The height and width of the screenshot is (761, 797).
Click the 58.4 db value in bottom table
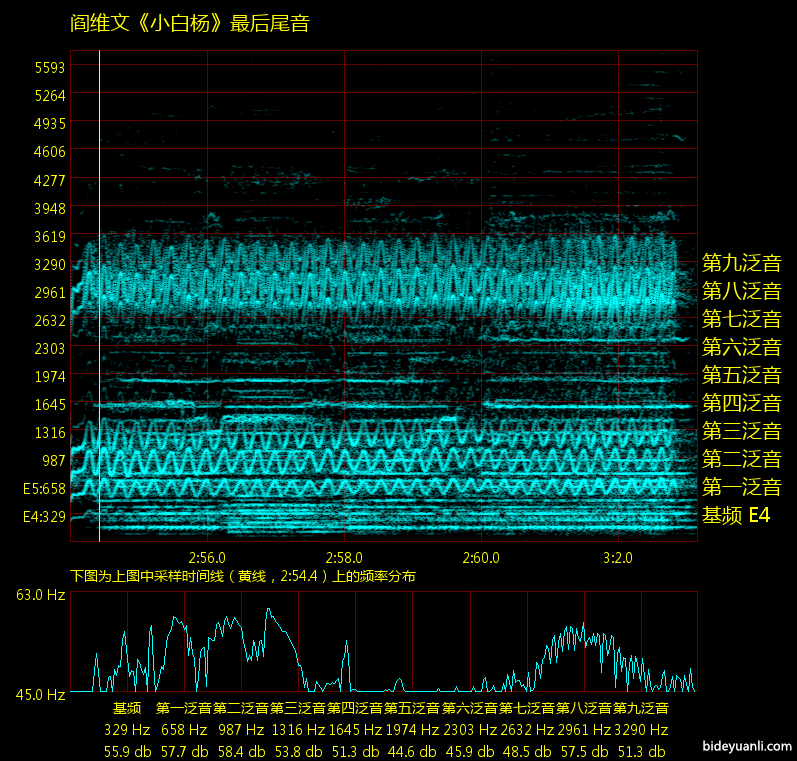[241, 751]
